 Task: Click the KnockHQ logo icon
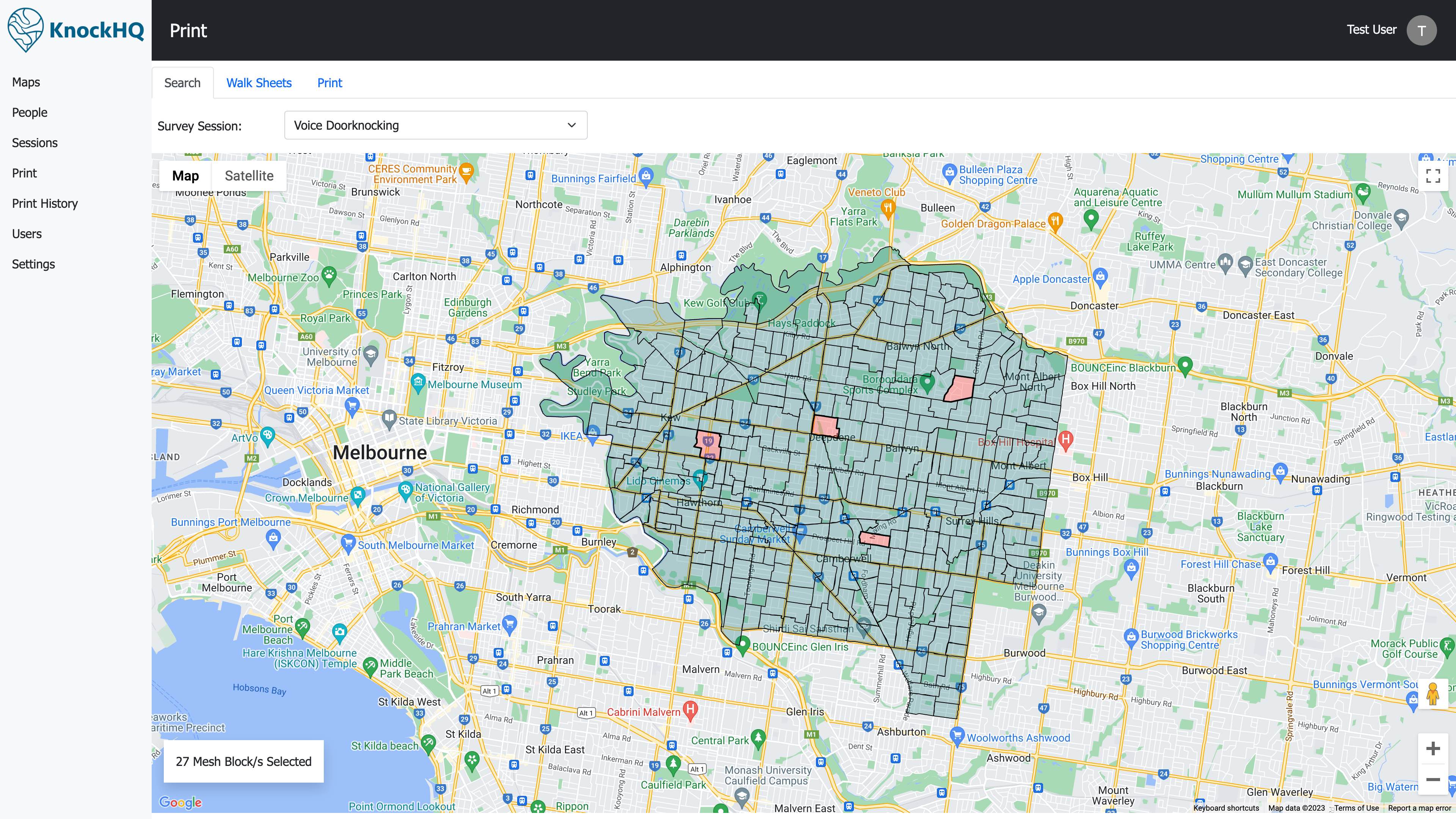click(x=25, y=30)
